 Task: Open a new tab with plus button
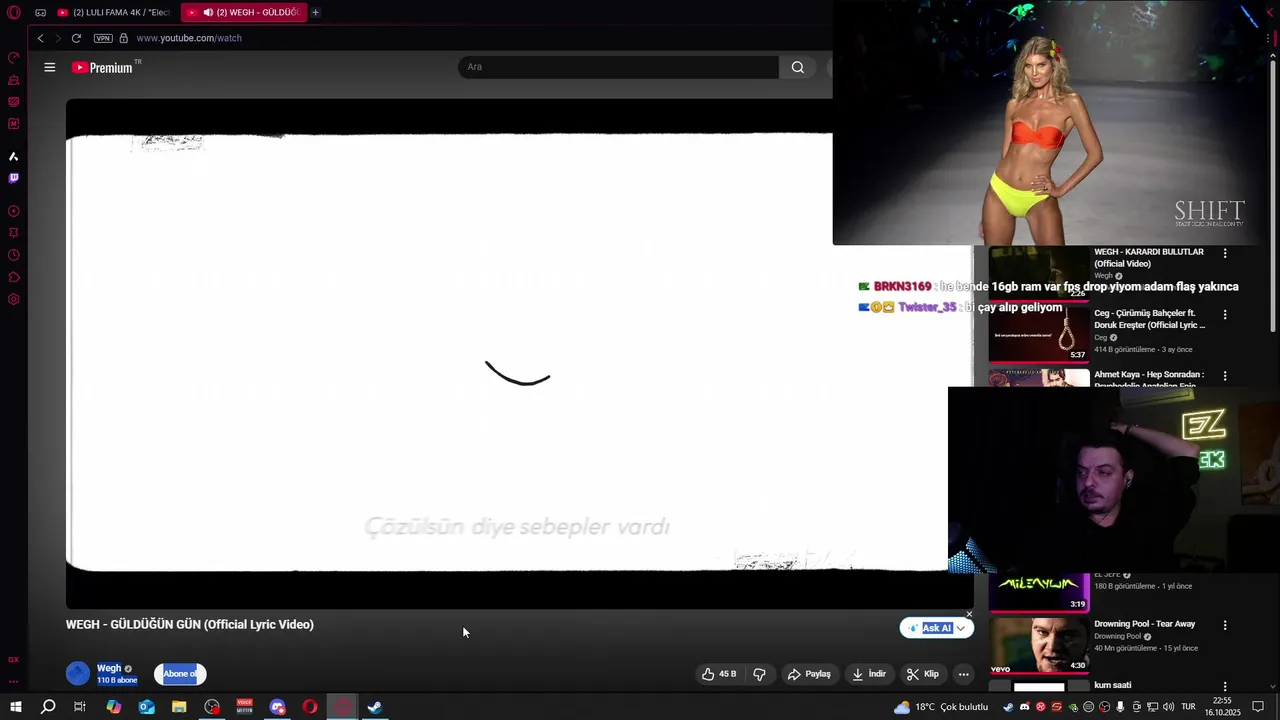(315, 12)
